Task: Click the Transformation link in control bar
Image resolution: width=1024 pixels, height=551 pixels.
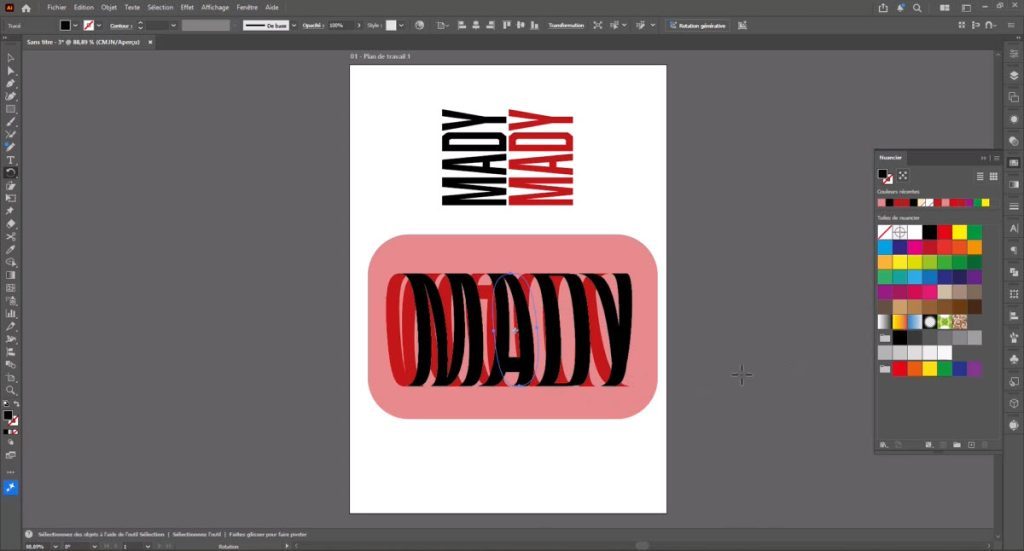Action: [565, 25]
